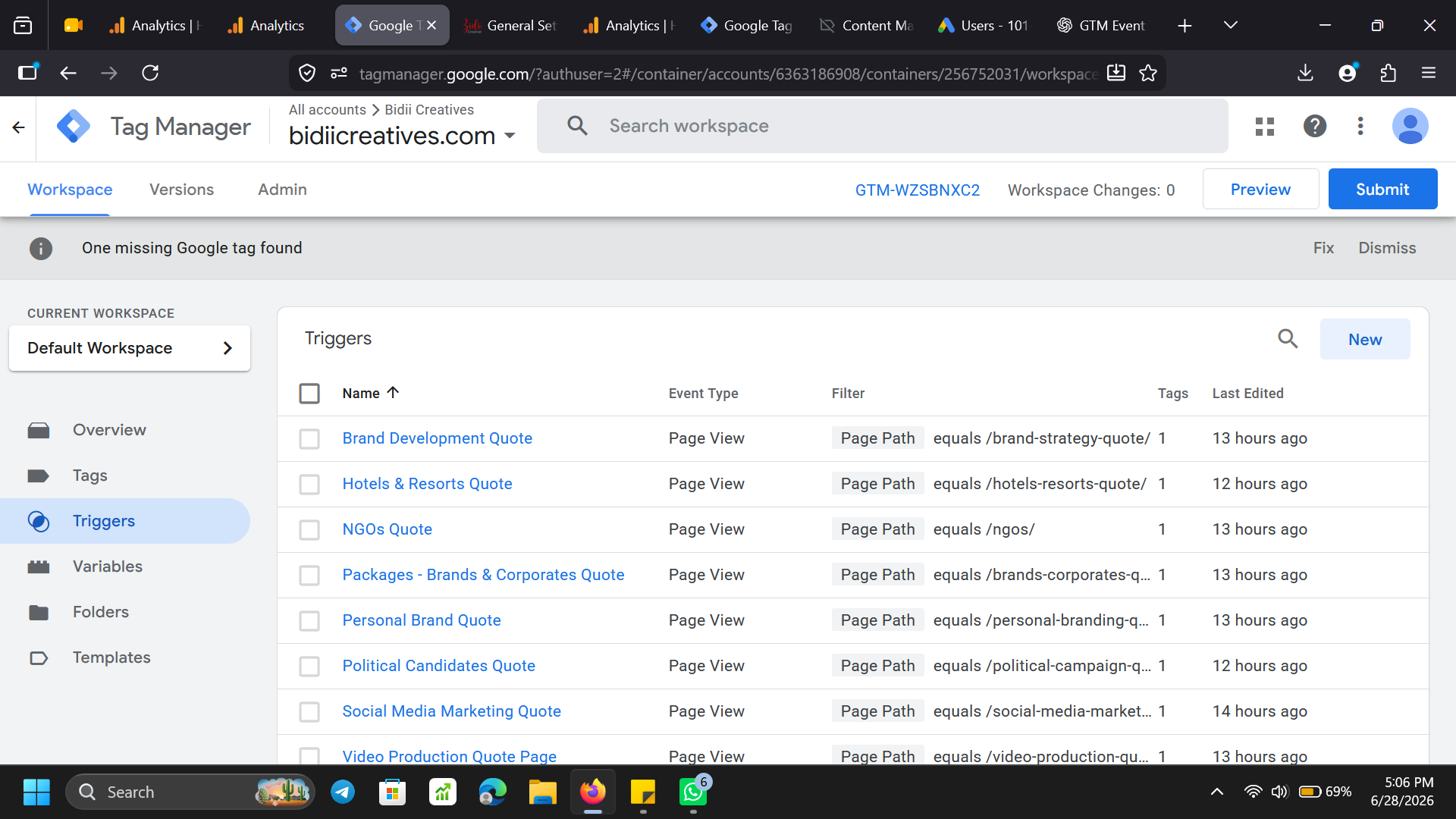The width and height of the screenshot is (1456, 819).
Task: Check Packages - Brands & Corporates Quote checkbox
Action: pyautogui.click(x=309, y=576)
